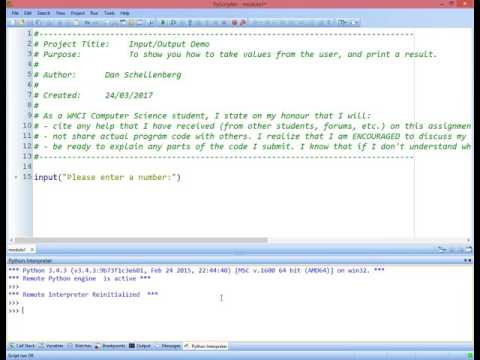Open the Tools menu
This screenshot has height=360, width=480.
point(109,13)
